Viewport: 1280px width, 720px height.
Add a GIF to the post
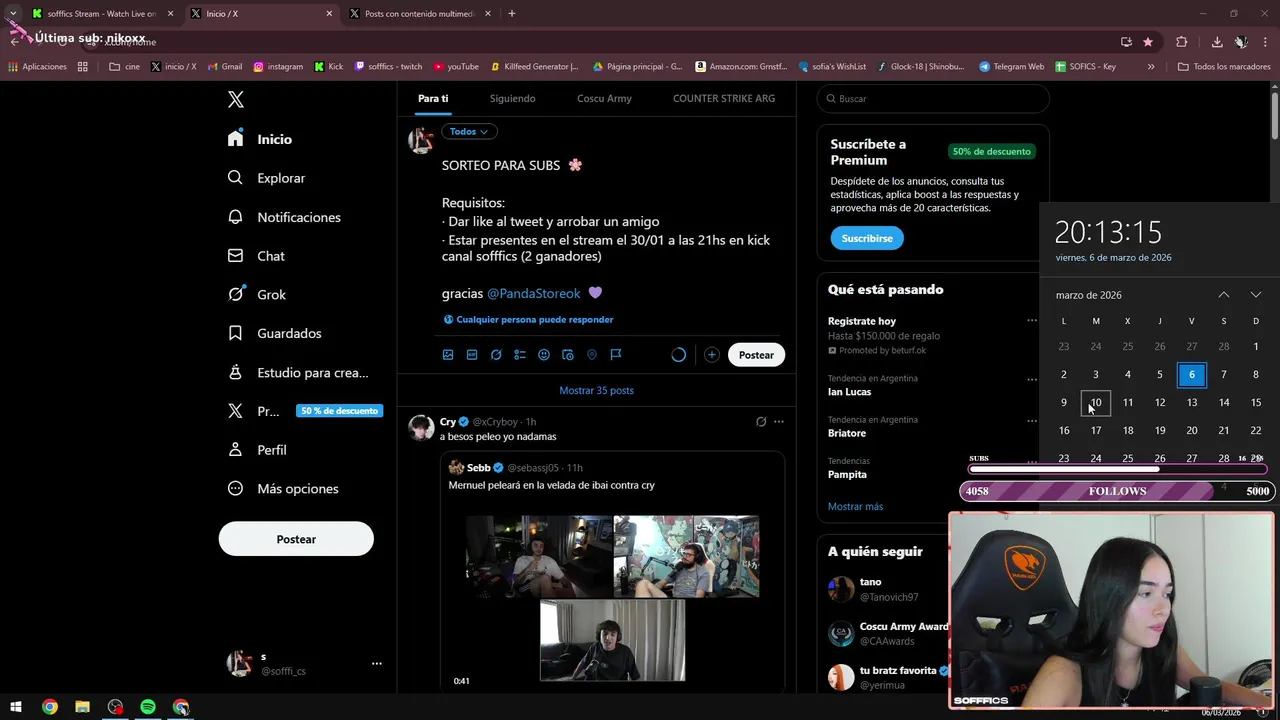[472, 355]
